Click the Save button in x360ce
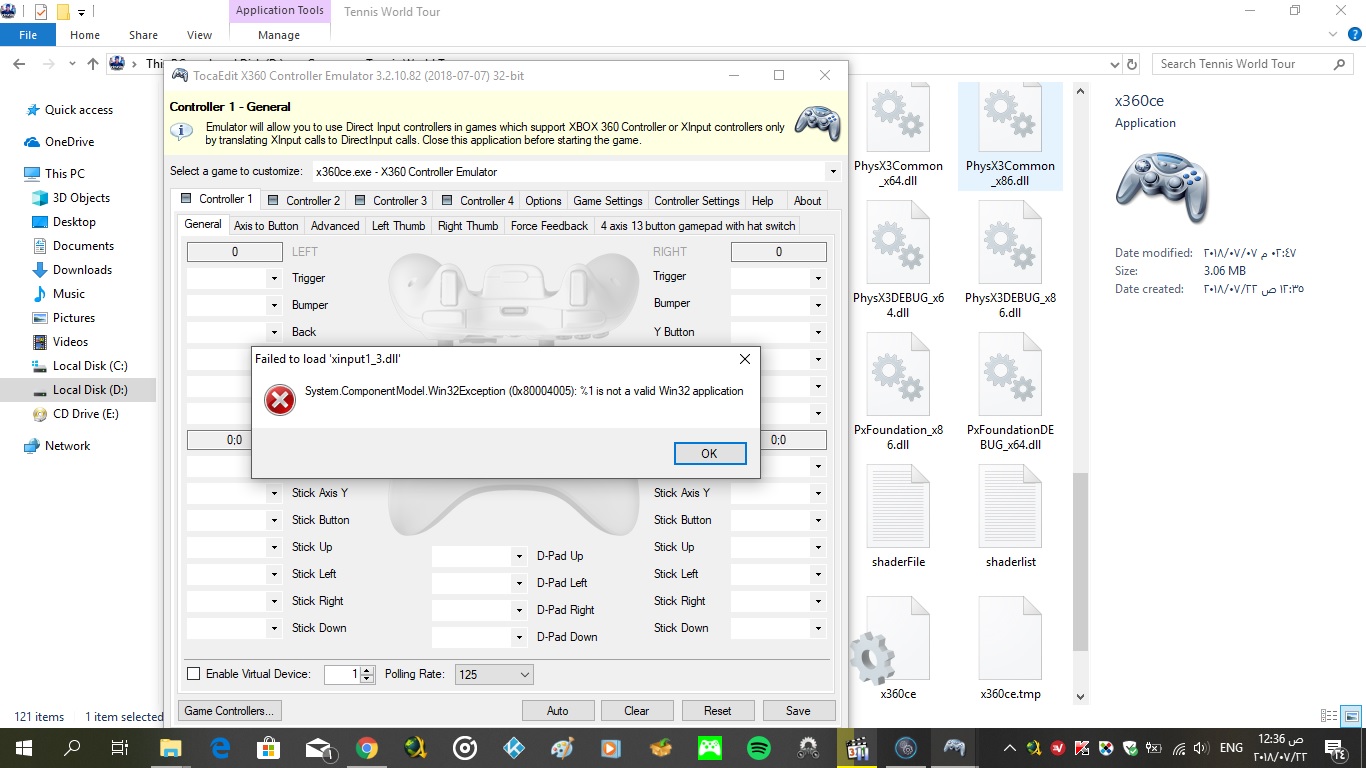Screen dimensions: 1366x768 798,710
